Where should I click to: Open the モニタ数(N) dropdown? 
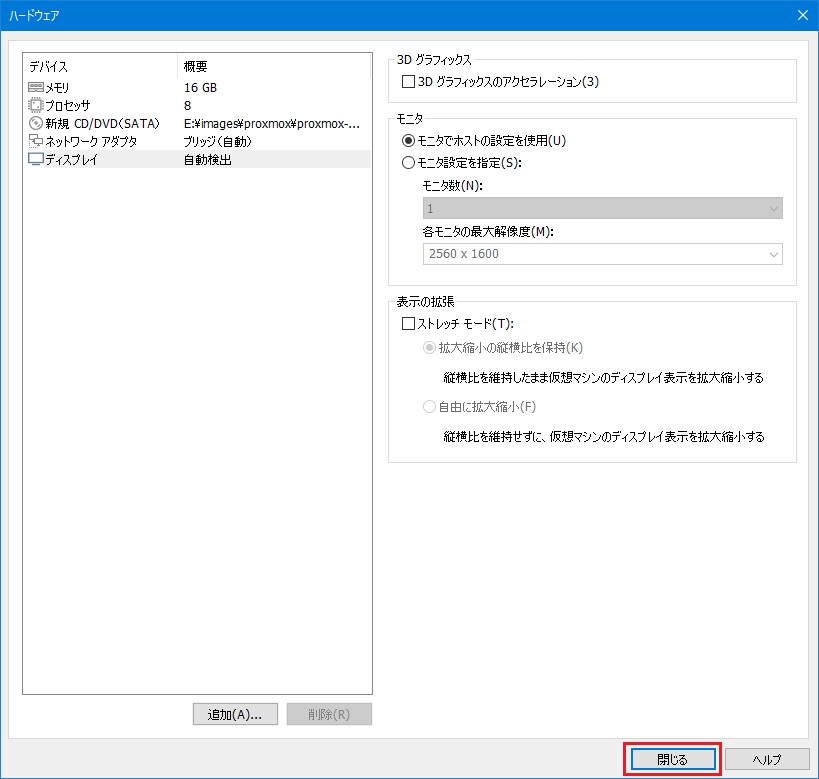(602, 208)
